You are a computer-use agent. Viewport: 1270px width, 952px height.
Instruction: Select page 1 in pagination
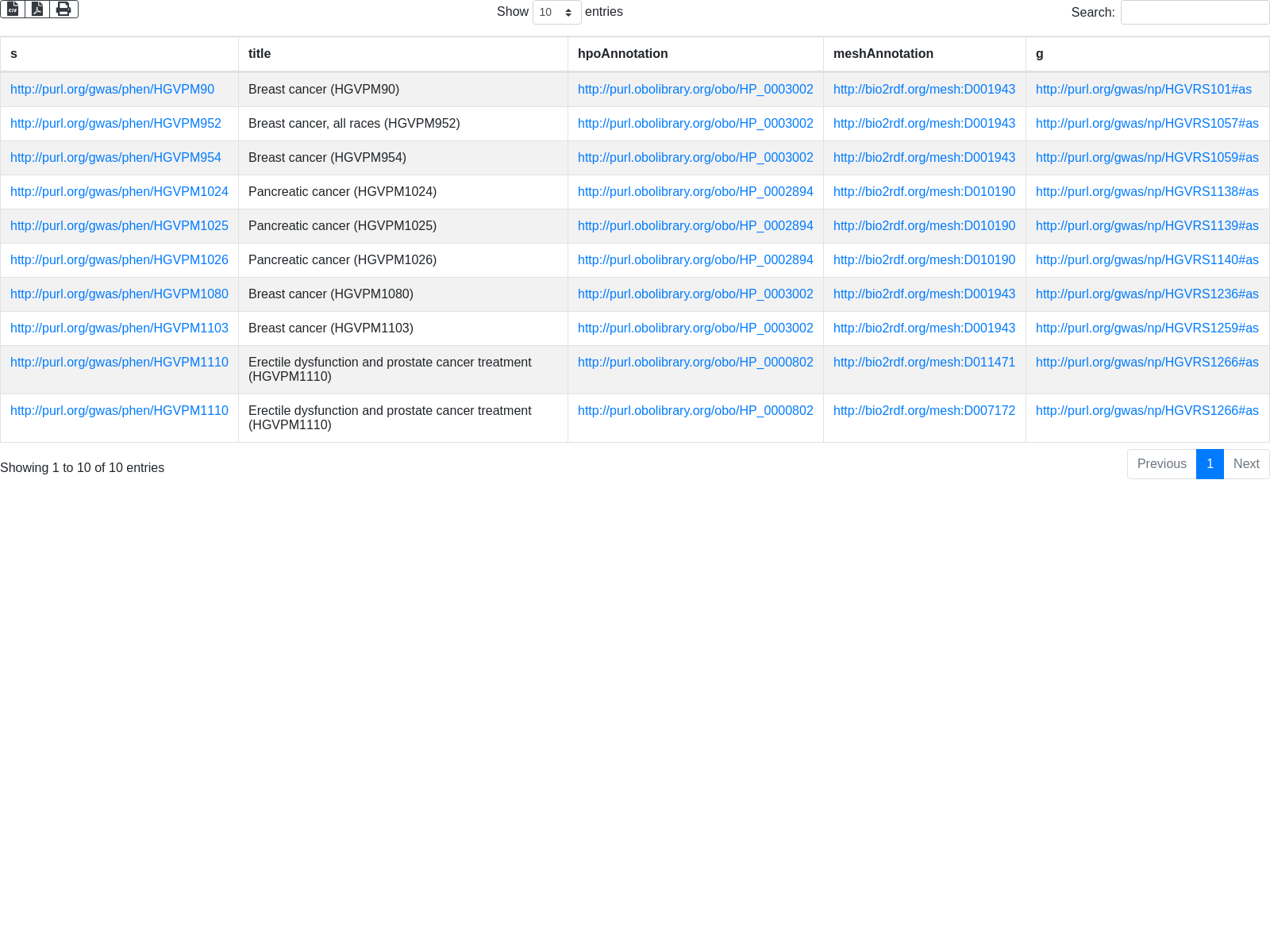point(1210,464)
